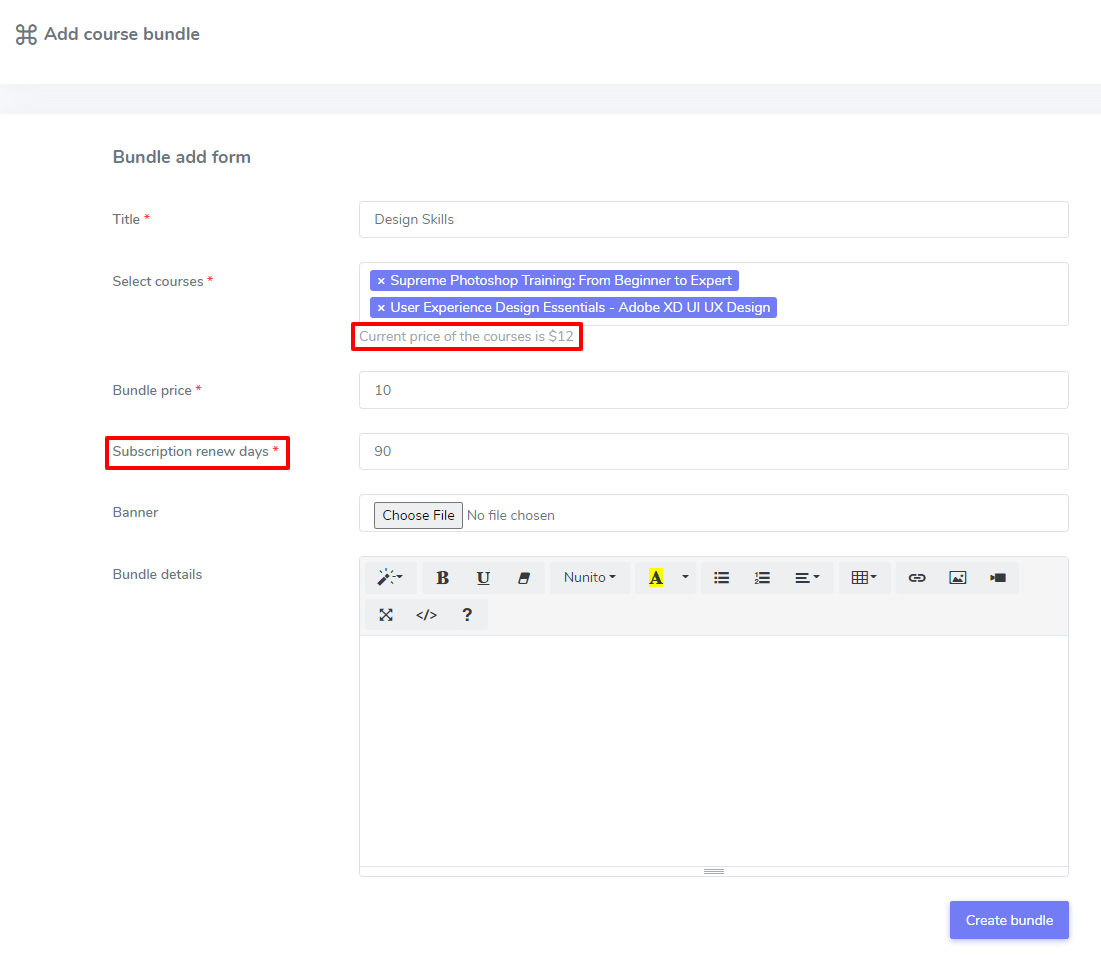The image size is (1101, 956).
Task: Click Choose File for the banner
Action: pos(418,515)
